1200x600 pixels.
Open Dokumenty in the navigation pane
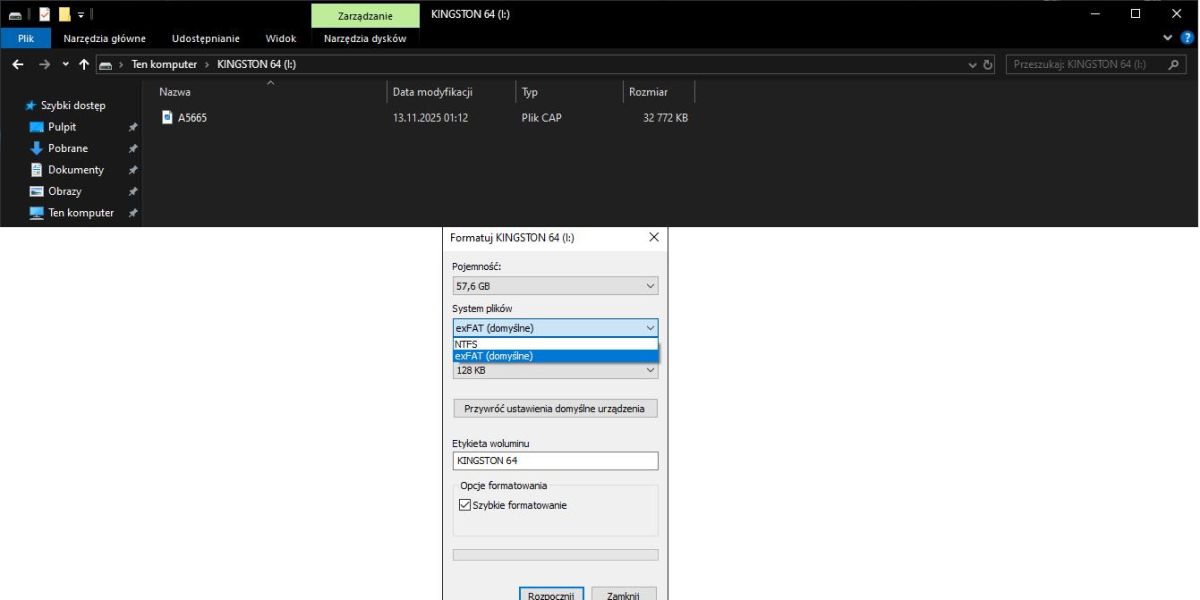click(75, 170)
